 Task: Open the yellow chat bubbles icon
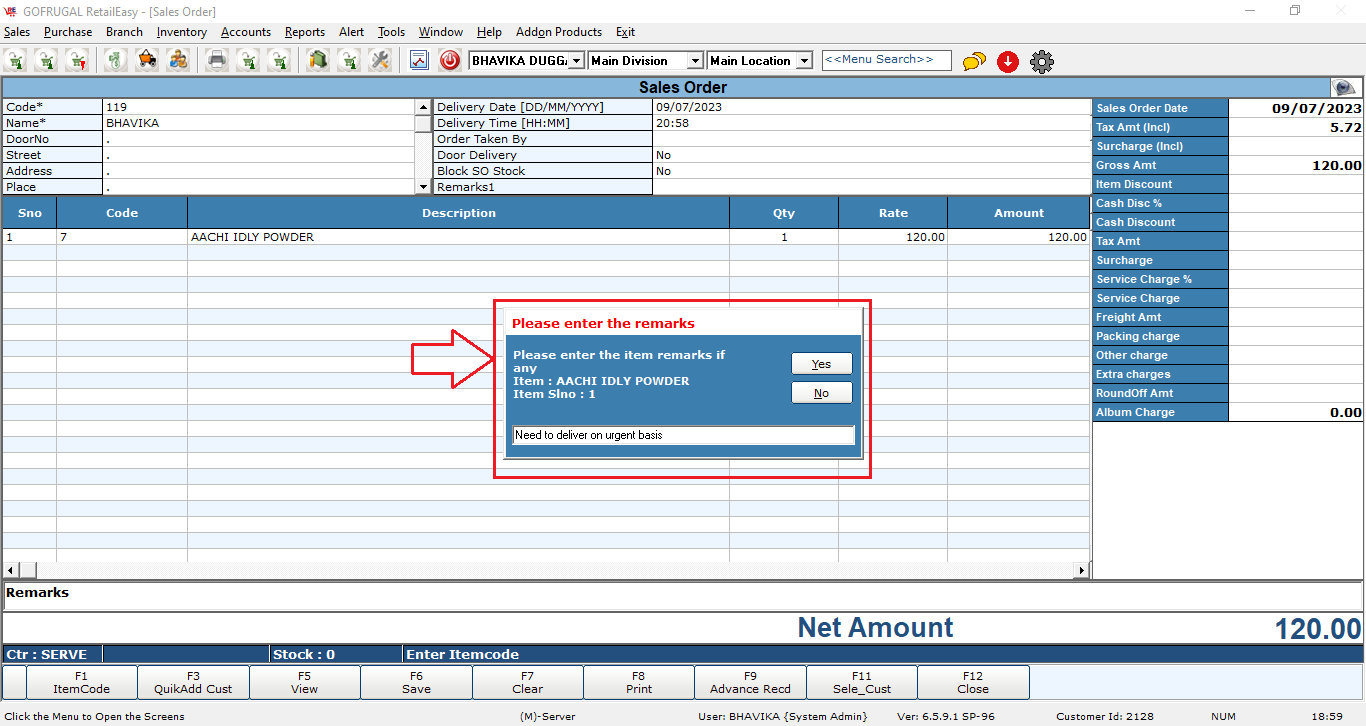974,62
